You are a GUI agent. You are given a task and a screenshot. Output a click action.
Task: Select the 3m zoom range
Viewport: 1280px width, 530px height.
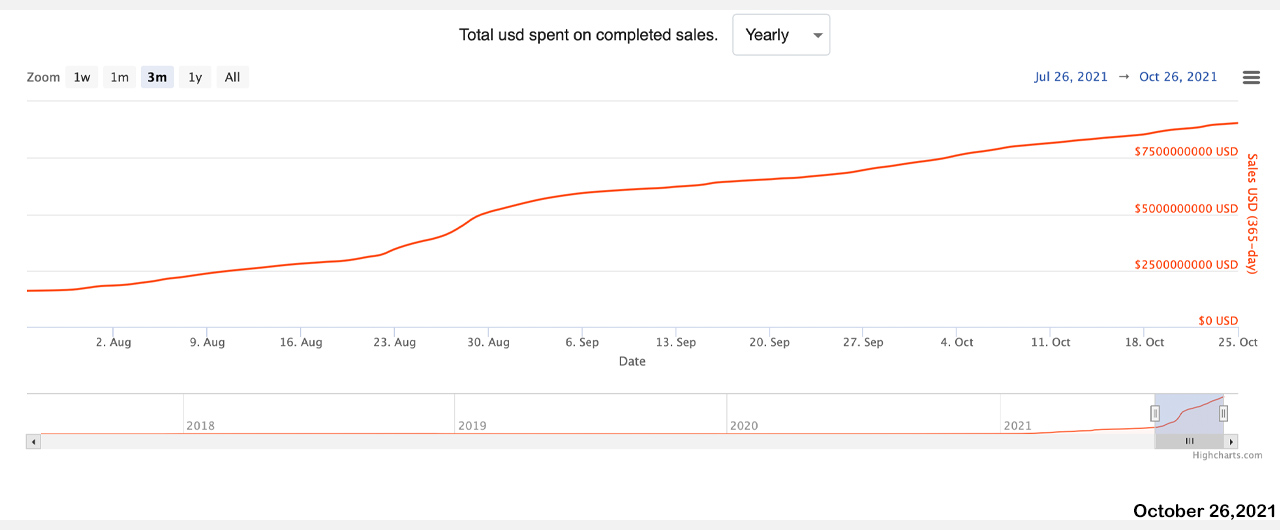tap(157, 78)
